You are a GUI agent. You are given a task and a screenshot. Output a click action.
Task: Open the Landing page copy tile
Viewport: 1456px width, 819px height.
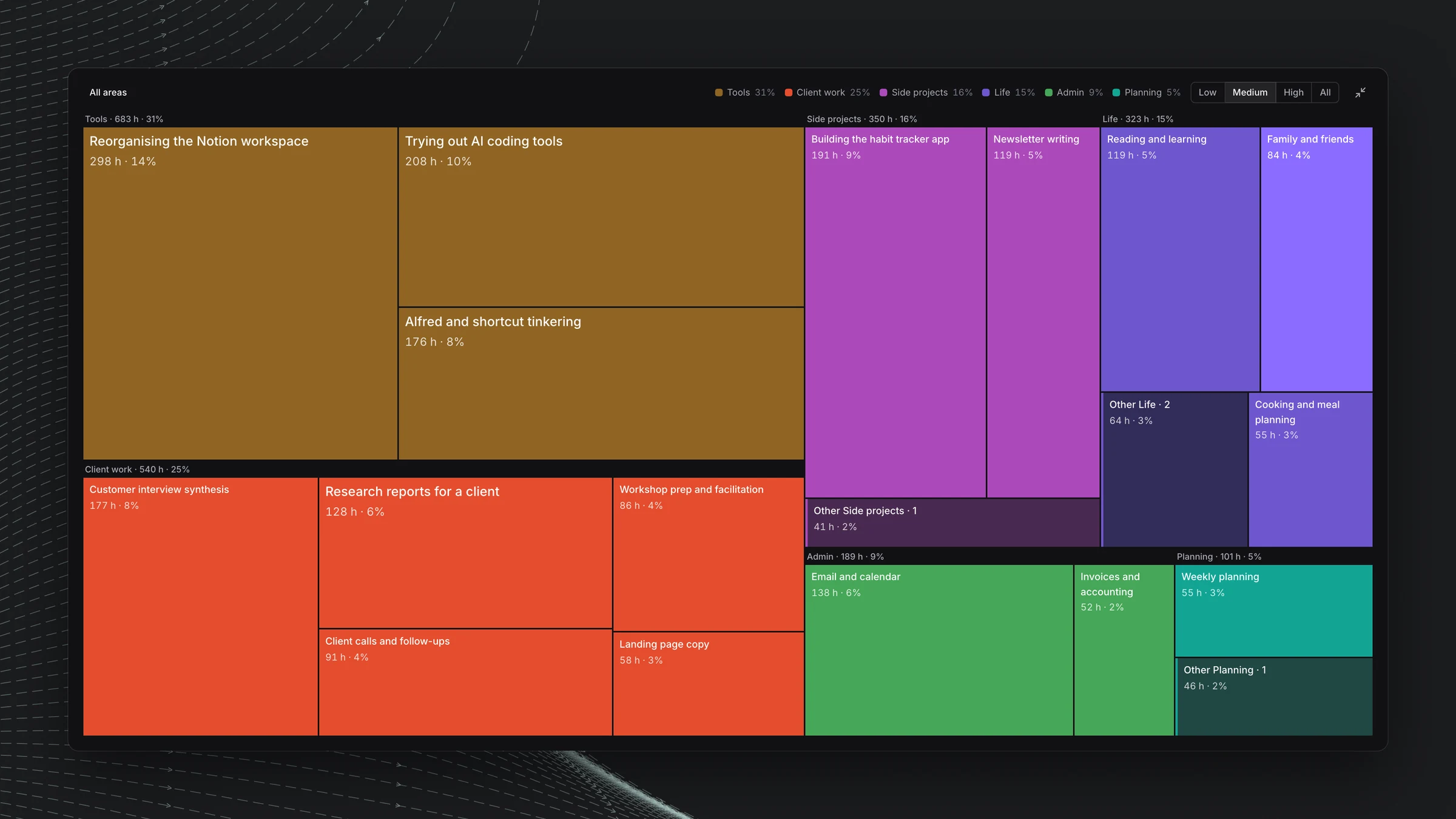point(709,684)
